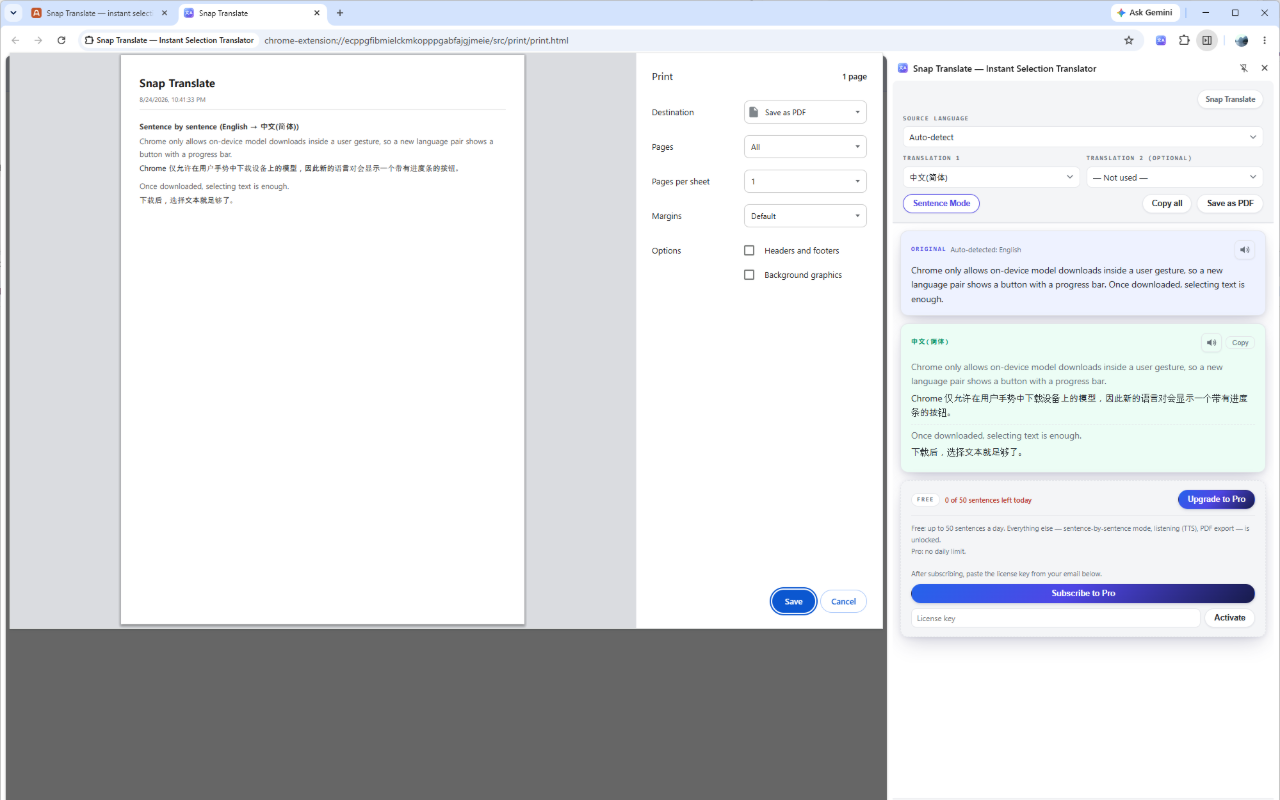
Task: Open the Chrome profile avatar
Action: [1241, 40]
